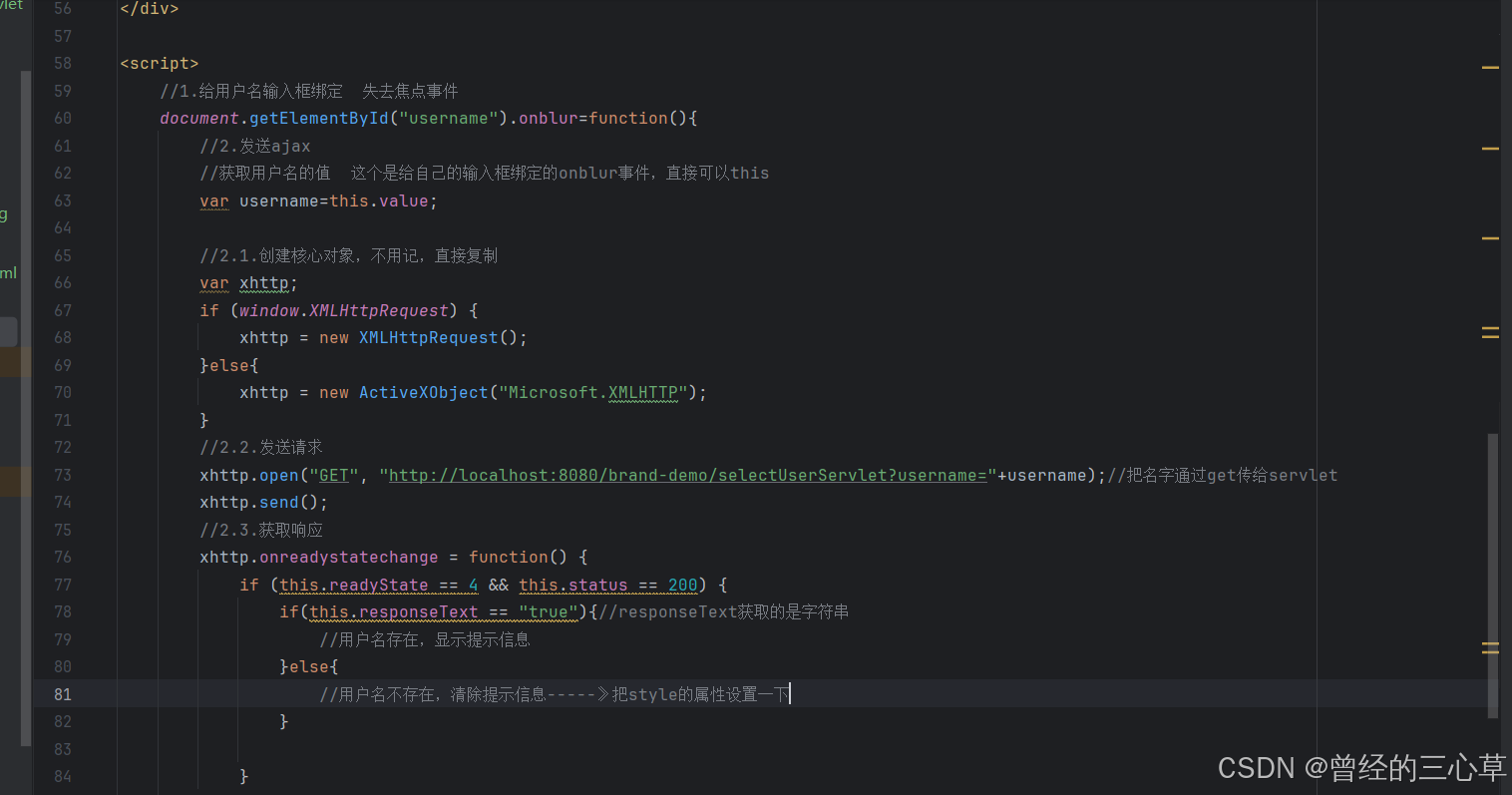Click the "Microsoft.XMLHTTP" string
Image resolution: width=1512 pixels, height=795 pixels.
pyautogui.click(x=593, y=392)
